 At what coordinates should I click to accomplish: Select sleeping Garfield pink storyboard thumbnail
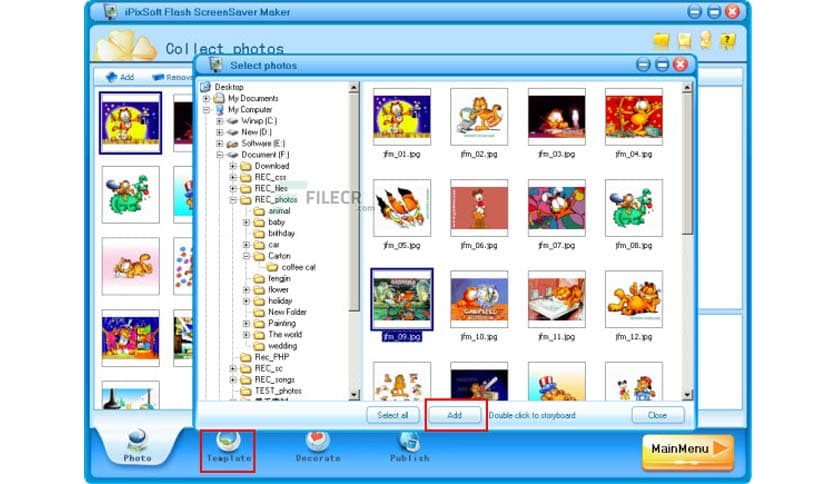click(x=130, y=266)
